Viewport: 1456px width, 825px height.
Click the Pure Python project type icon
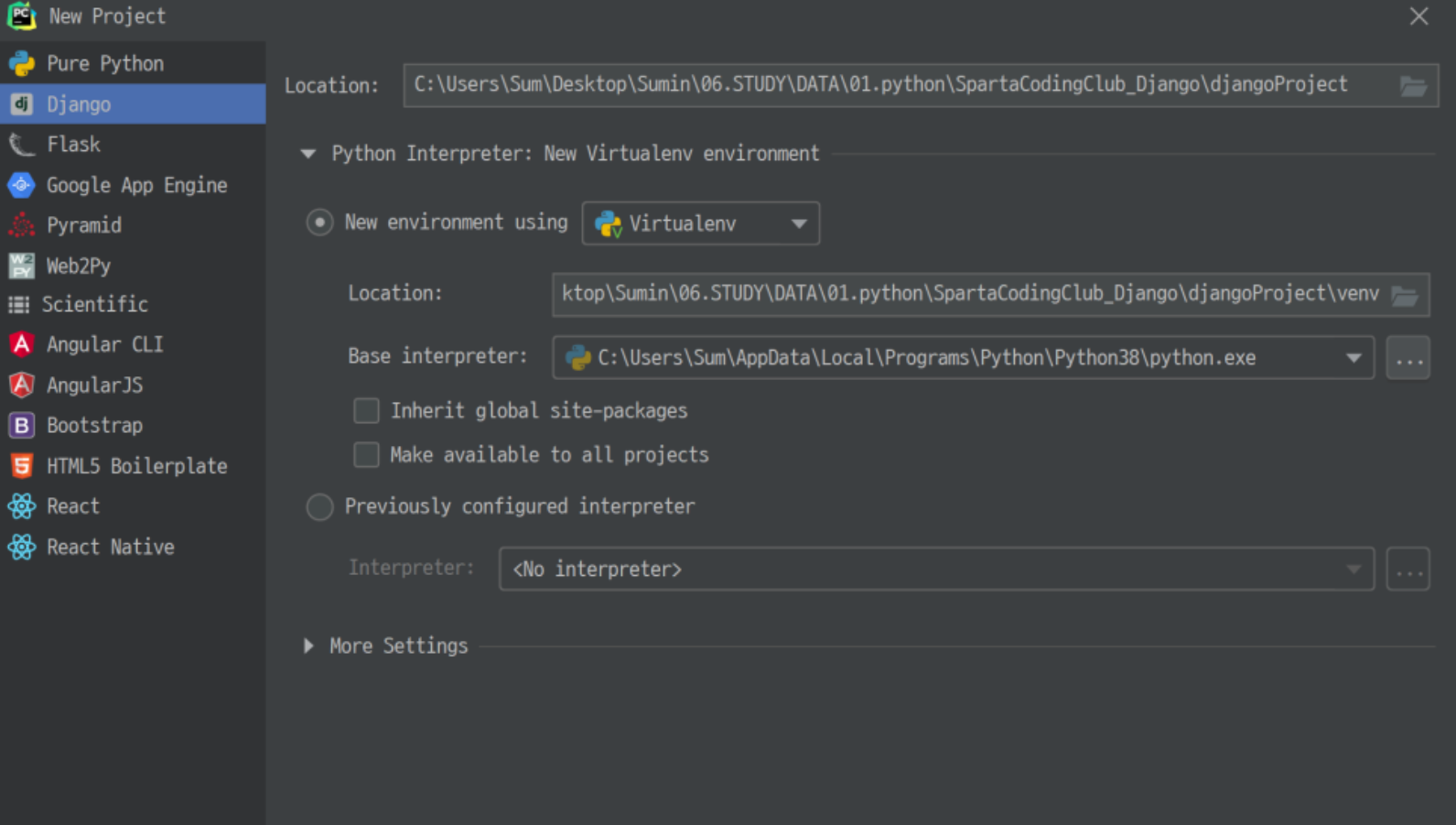tap(22, 63)
